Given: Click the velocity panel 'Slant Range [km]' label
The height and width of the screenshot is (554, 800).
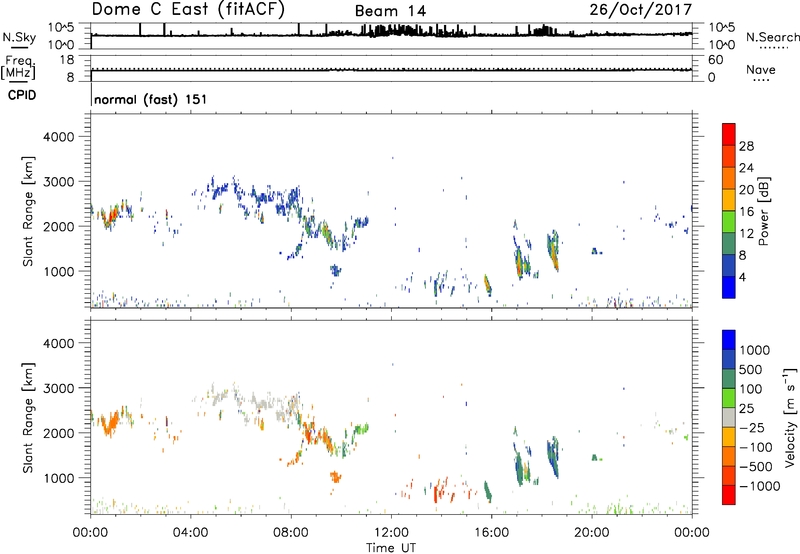Looking at the screenshot, I should click(28, 418).
